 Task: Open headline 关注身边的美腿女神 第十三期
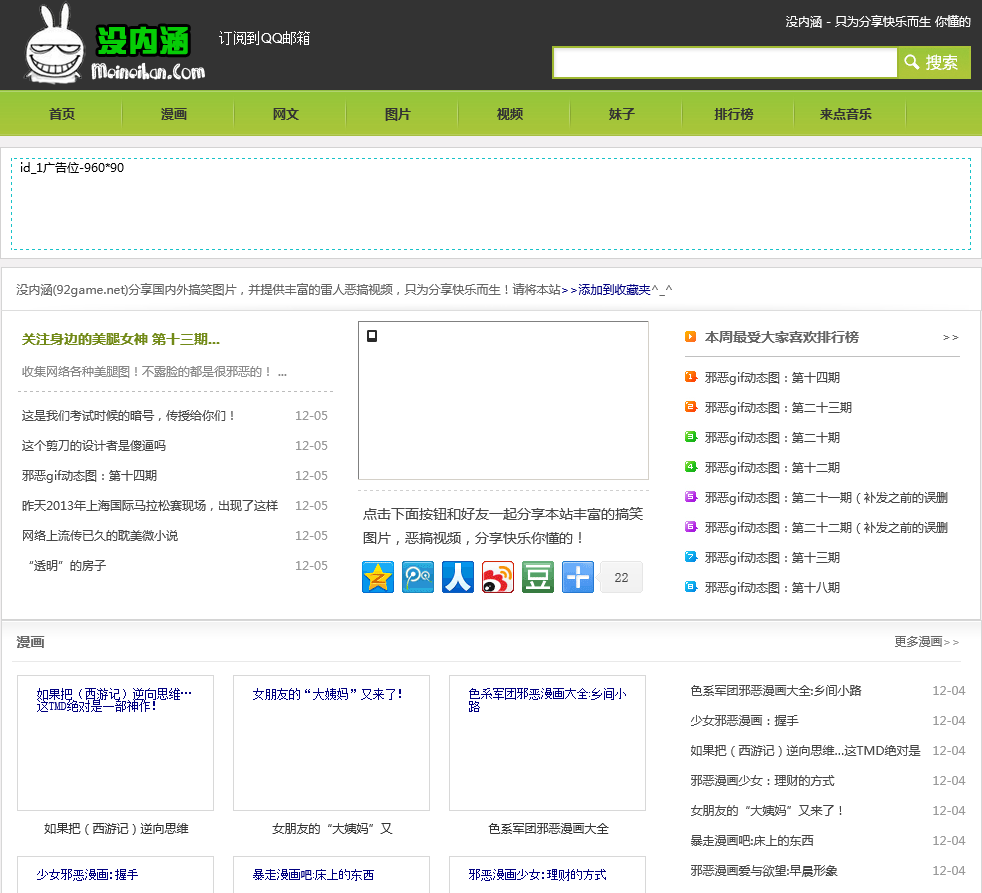pyautogui.click(x=121, y=340)
